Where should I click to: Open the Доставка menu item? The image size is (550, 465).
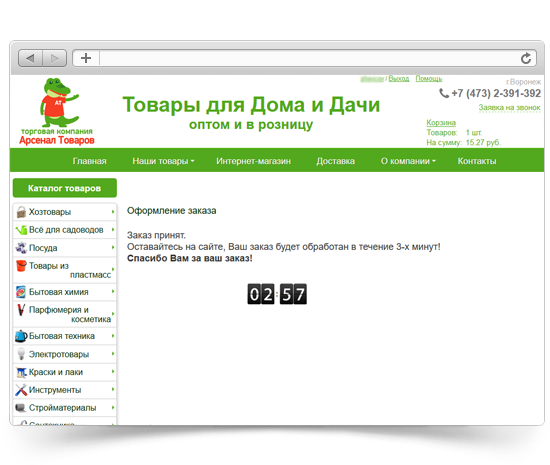pos(335,161)
